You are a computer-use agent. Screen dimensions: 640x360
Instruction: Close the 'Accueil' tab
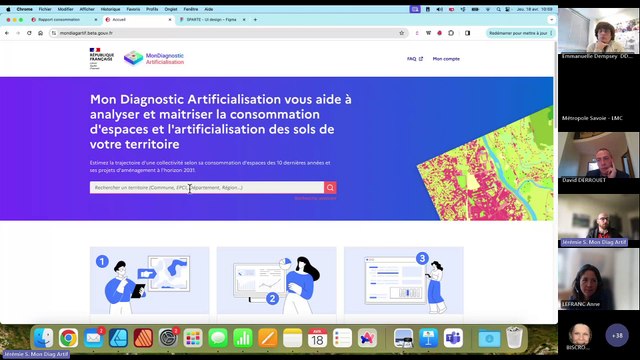pos(170,20)
